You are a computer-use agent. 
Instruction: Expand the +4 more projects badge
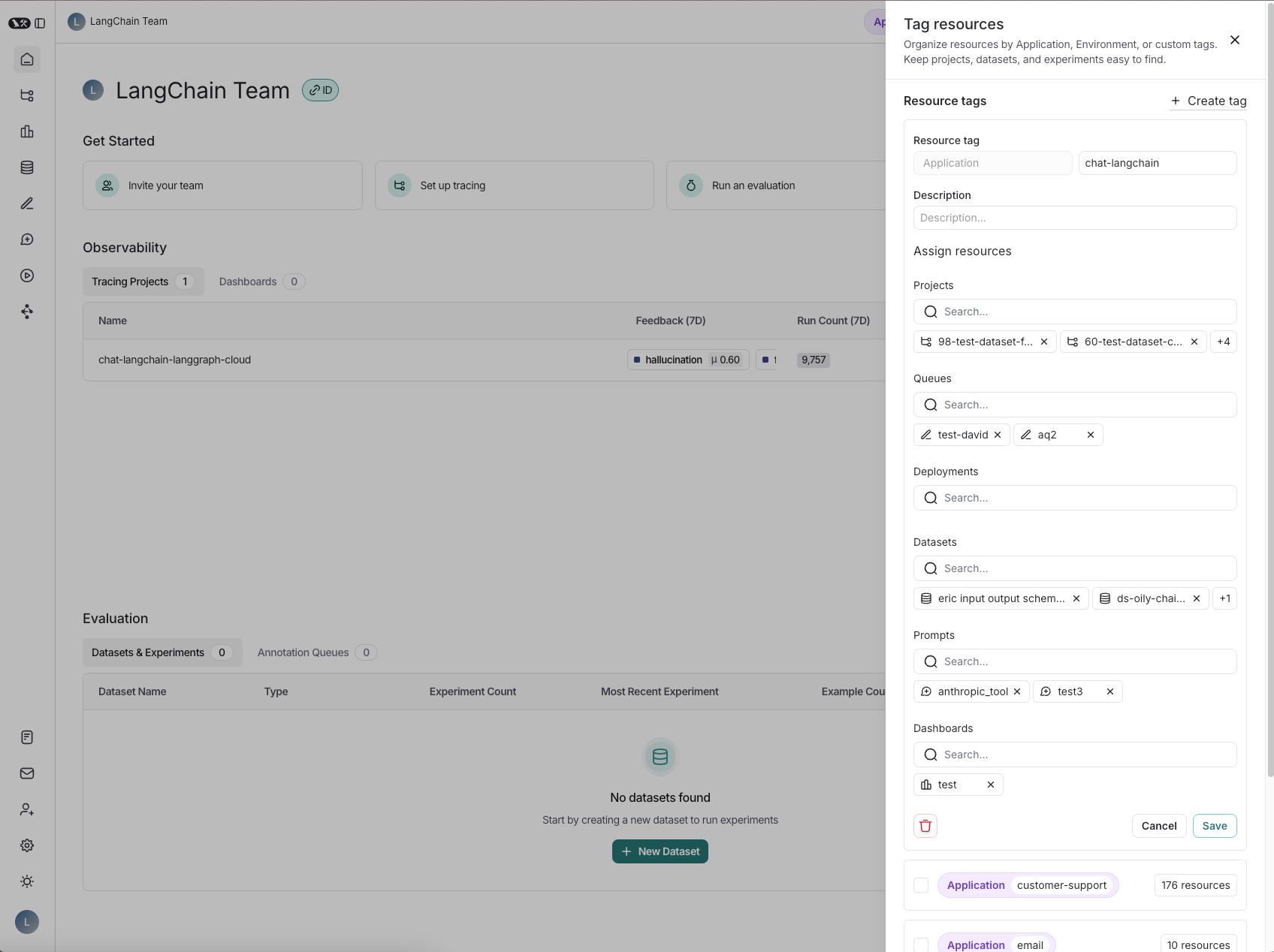coord(1224,342)
